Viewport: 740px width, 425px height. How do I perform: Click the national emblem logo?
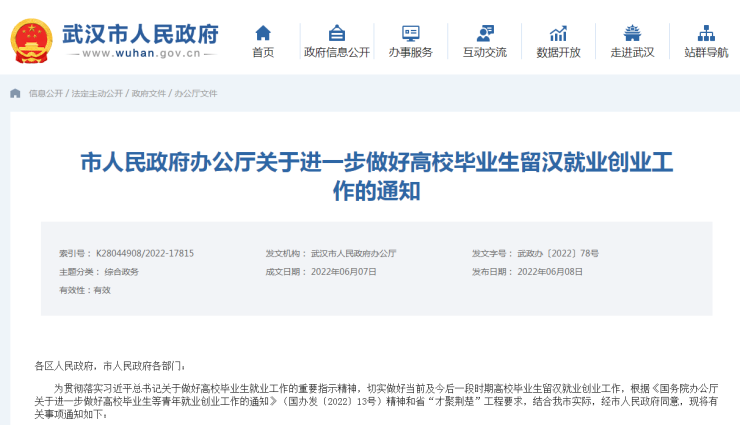(x=31, y=41)
